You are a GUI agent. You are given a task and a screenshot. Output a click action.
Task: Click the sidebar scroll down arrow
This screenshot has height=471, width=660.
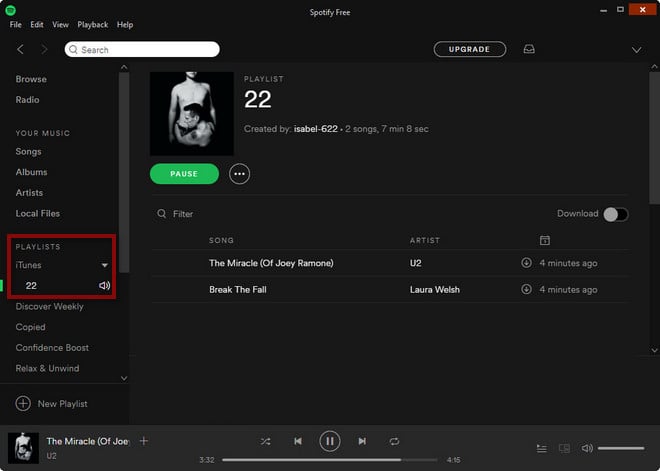124,378
